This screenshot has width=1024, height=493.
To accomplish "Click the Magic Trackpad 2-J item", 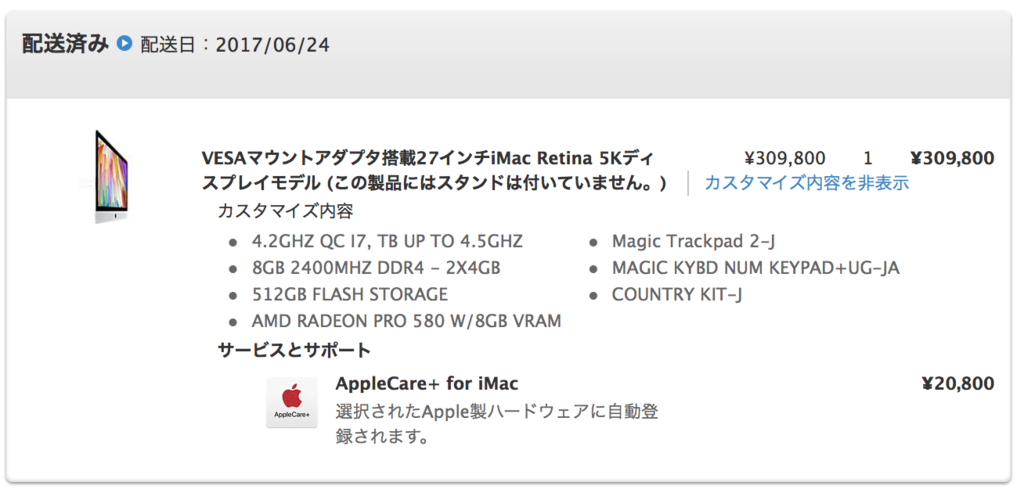I will (x=694, y=242).
